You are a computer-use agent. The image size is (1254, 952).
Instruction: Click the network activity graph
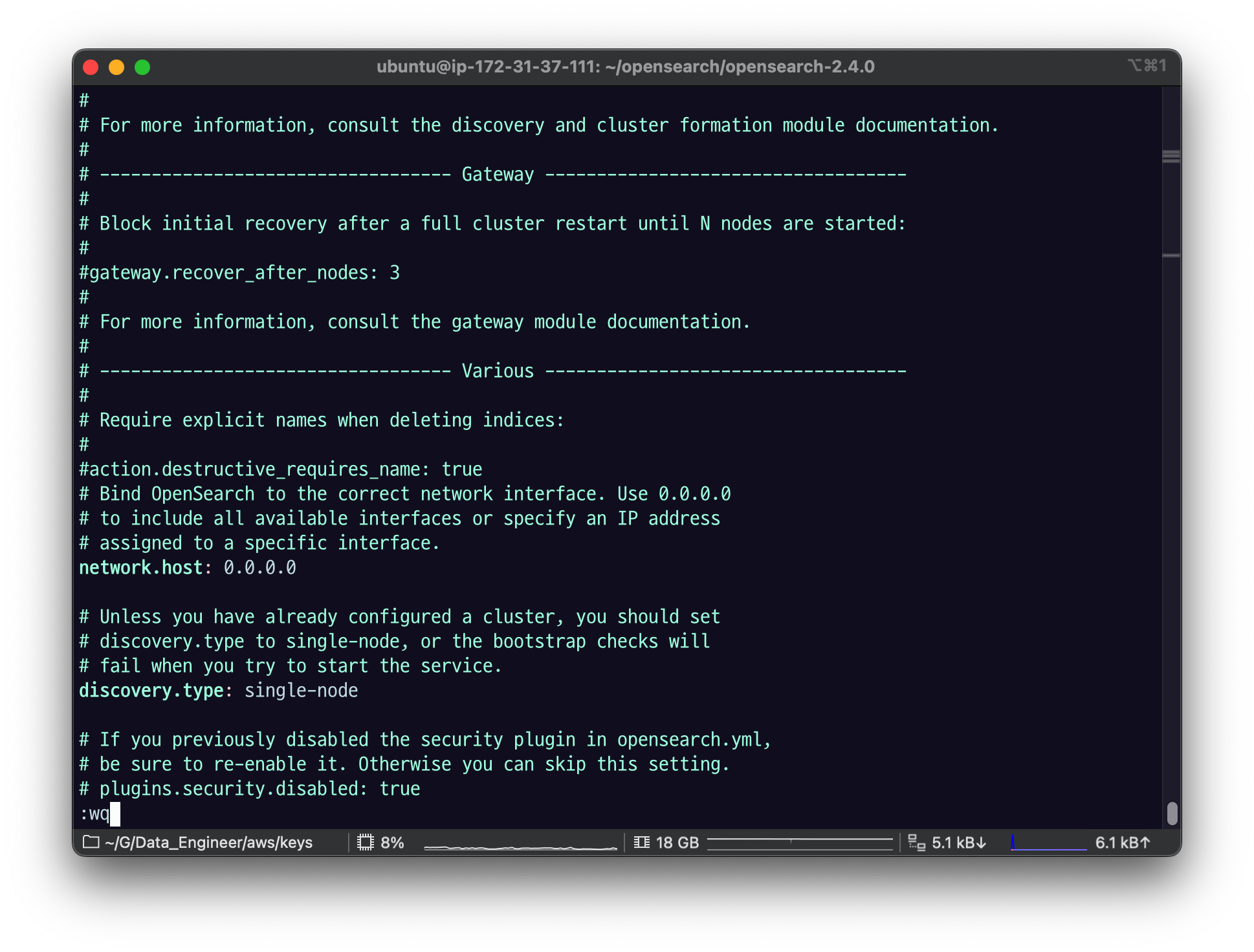coord(1048,843)
